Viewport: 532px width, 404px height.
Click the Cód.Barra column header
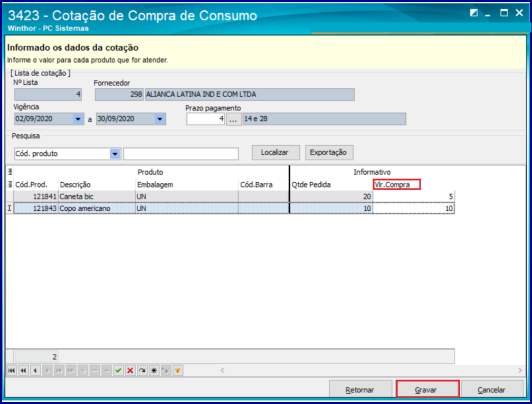(264, 185)
